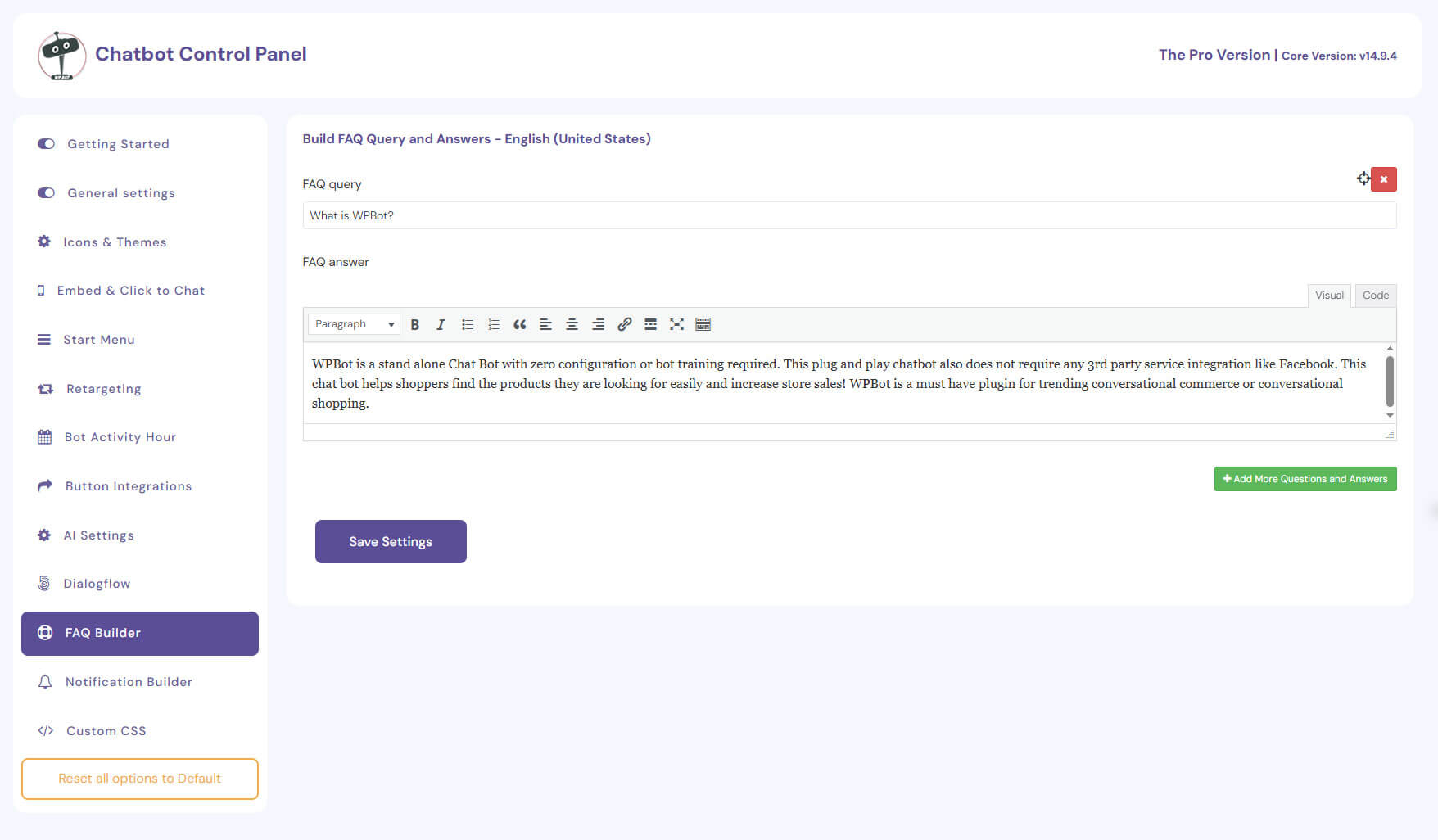Viewport: 1438px width, 840px height.
Task: Open the AI Settings section
Action: pyautogui.click(x=98, y=535)
